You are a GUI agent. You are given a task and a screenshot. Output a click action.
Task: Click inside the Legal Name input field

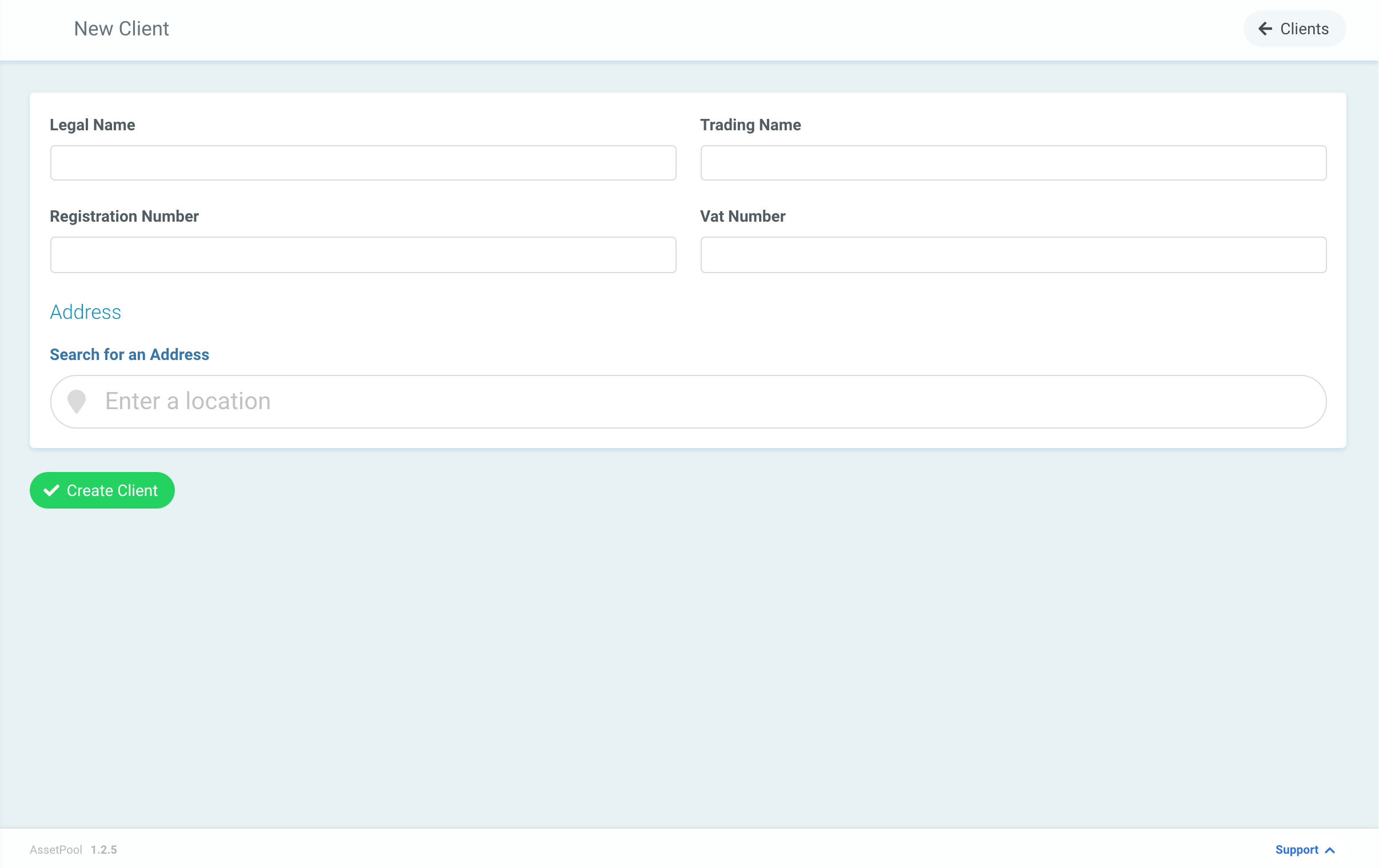pyautogui.click(x=362, y=163)
